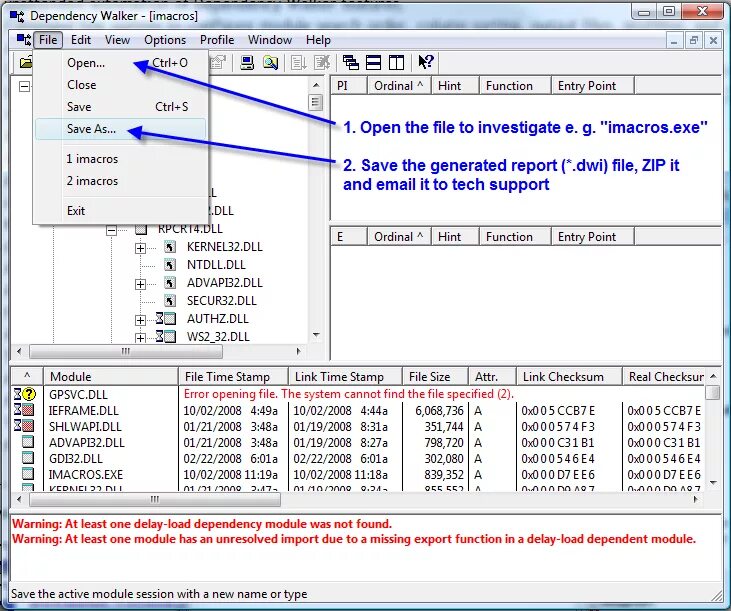This screenshot has width=731, height=611.
Task: Expand the AUTHZ.DLL tree node
Action: [140, 320]
